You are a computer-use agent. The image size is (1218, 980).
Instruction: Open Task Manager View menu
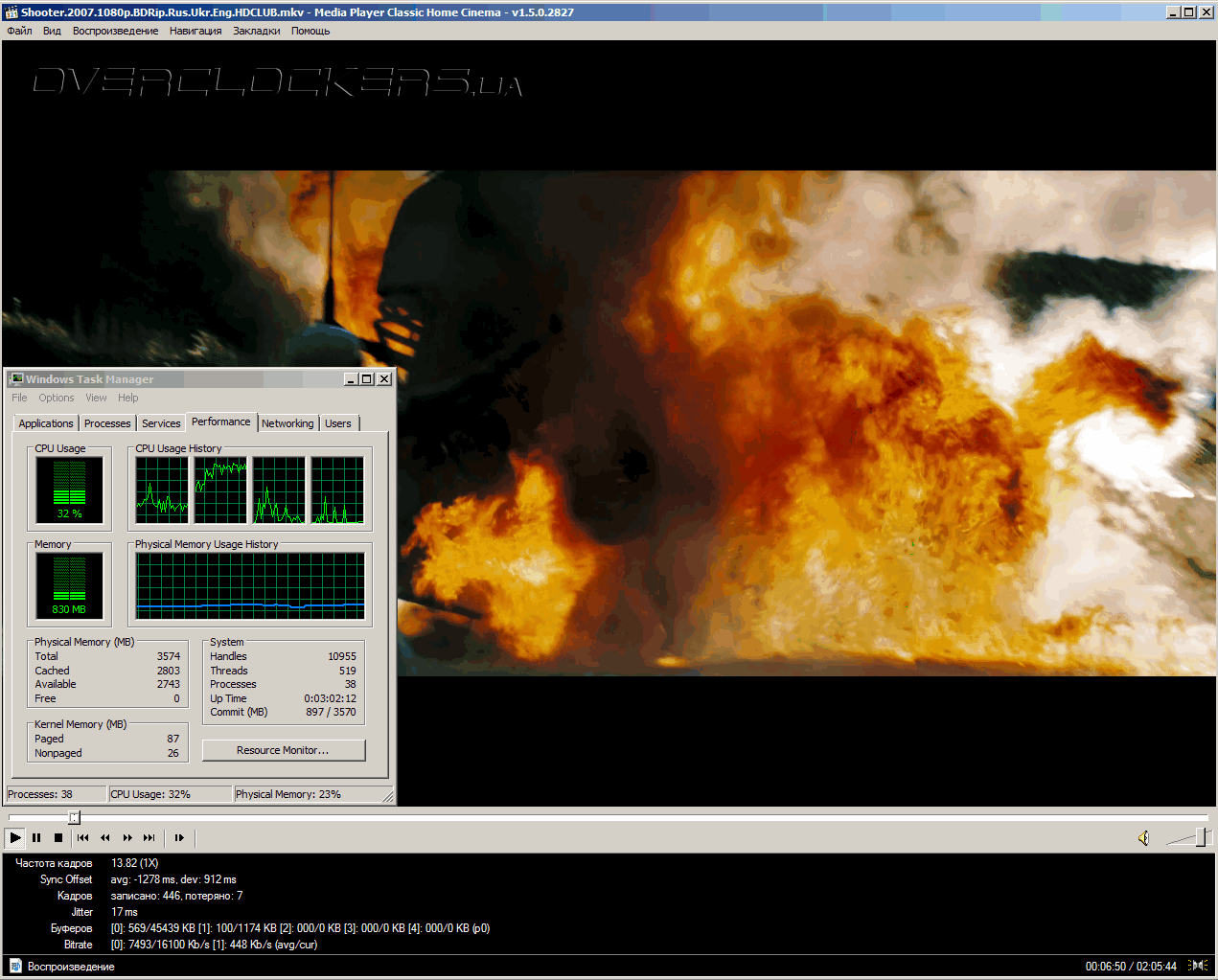pyautogui.click(x=96, y=398)
